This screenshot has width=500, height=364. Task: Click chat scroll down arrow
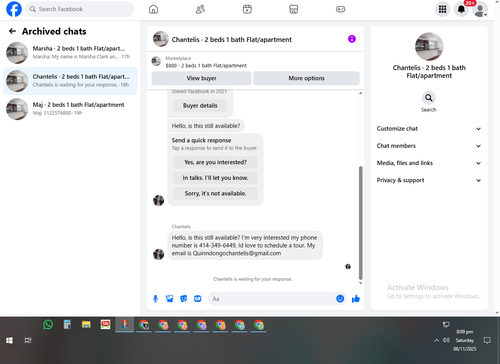tap(360, 283)
